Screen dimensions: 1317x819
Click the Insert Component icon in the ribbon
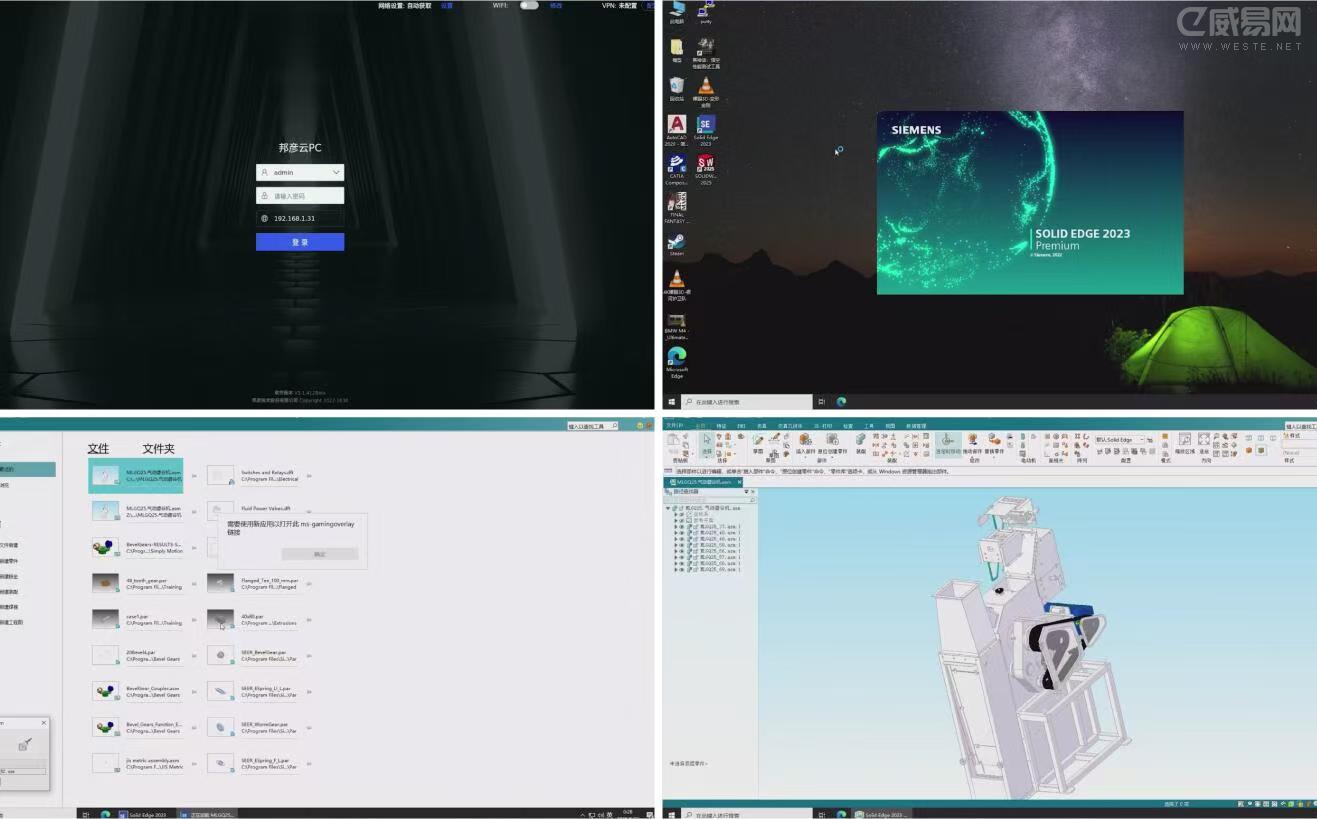pyautogui.click(x=806, y=440)
